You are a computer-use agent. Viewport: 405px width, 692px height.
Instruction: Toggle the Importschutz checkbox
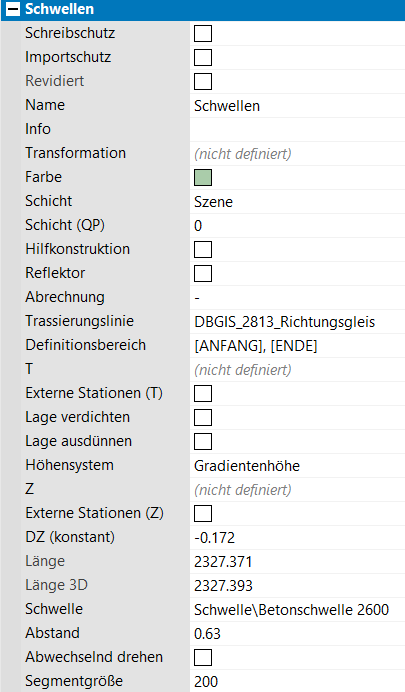tap(203, 57)
